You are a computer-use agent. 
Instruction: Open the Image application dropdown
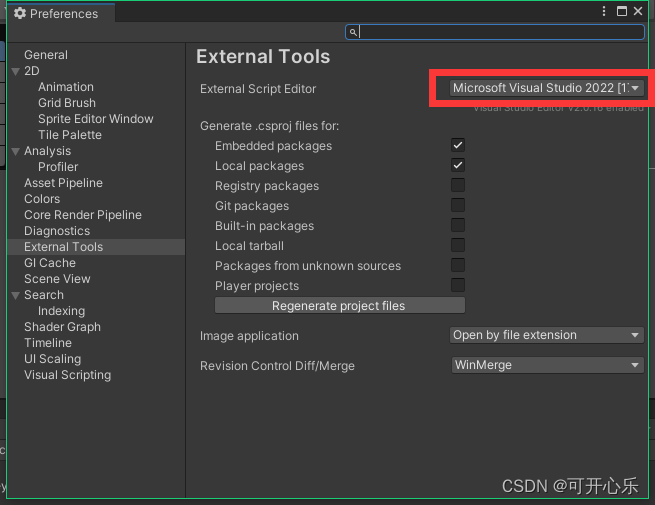coord(546,335)
